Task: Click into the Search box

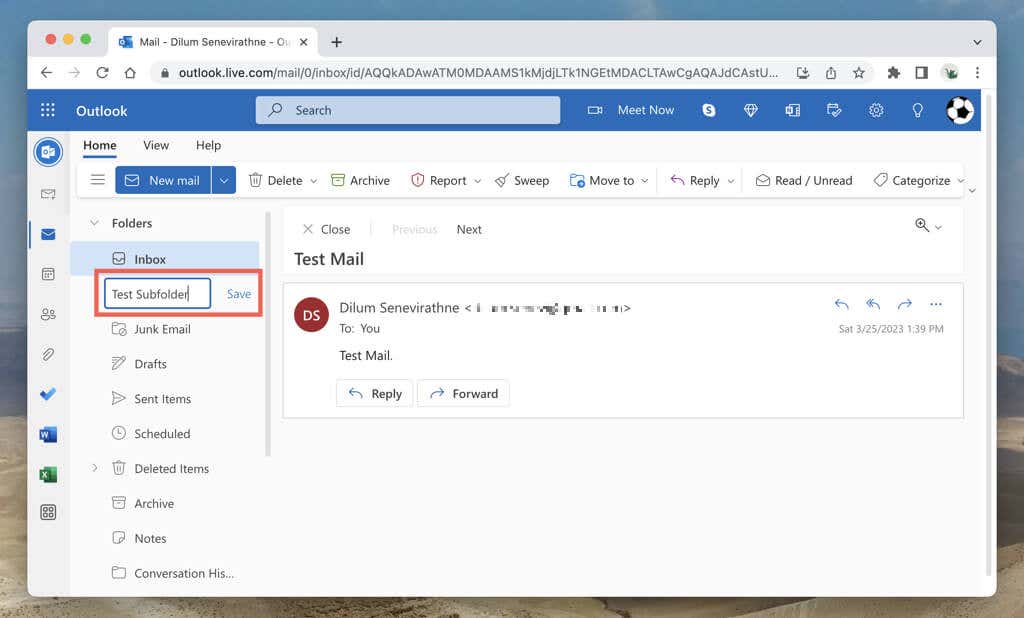Action: coord(408,110)
